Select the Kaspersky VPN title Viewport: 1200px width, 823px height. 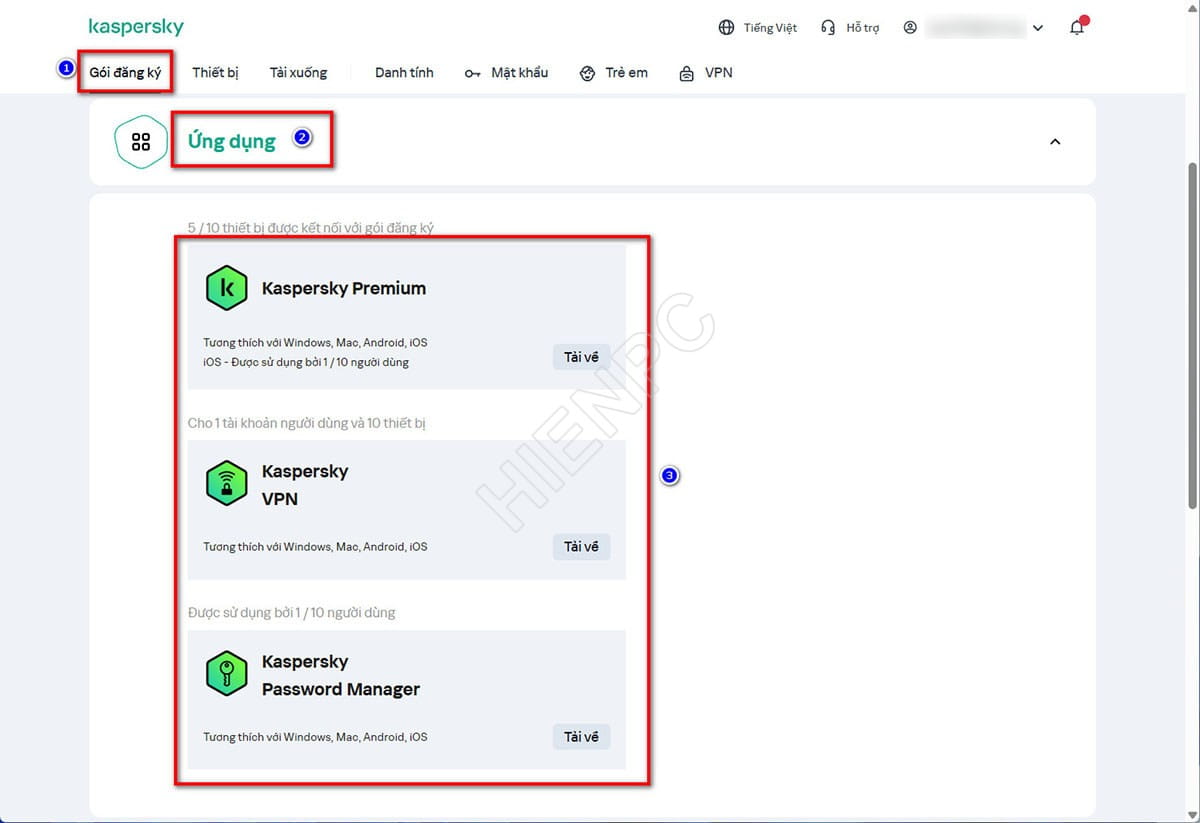pyautogui.click(x=305, y=484)
